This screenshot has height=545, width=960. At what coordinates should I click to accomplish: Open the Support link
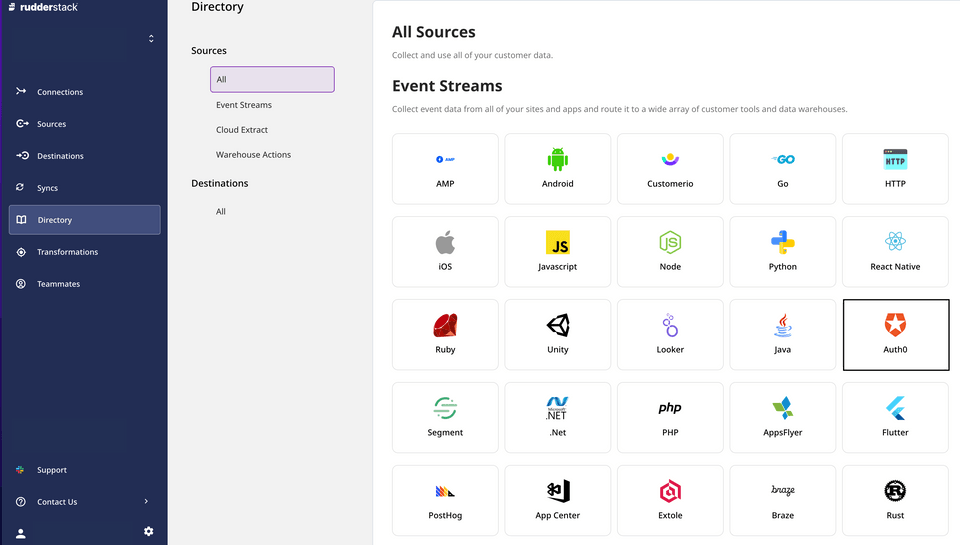point(84,470)
